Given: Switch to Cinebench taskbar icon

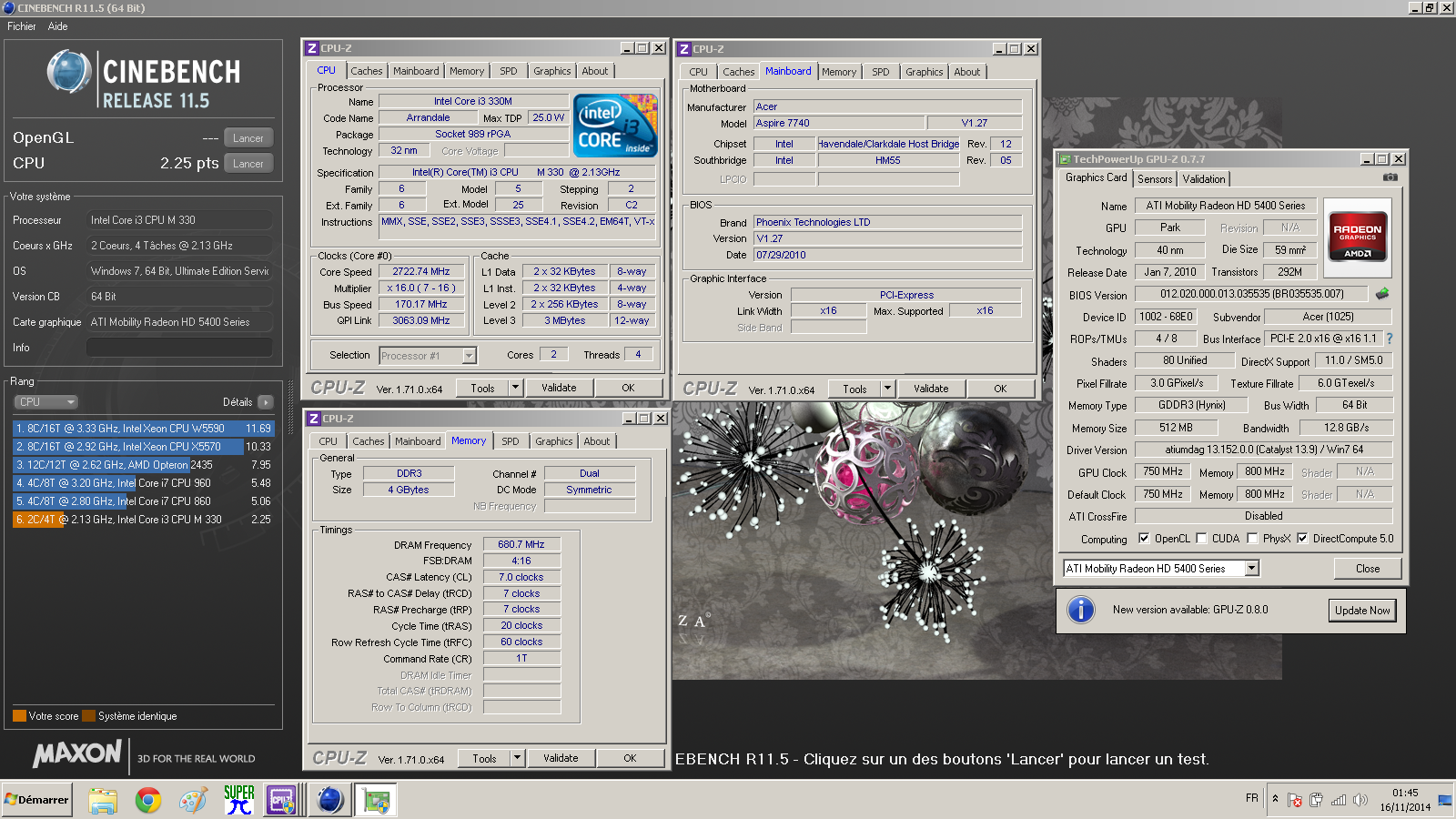Looking at the screenshot, I should point(329,800).
